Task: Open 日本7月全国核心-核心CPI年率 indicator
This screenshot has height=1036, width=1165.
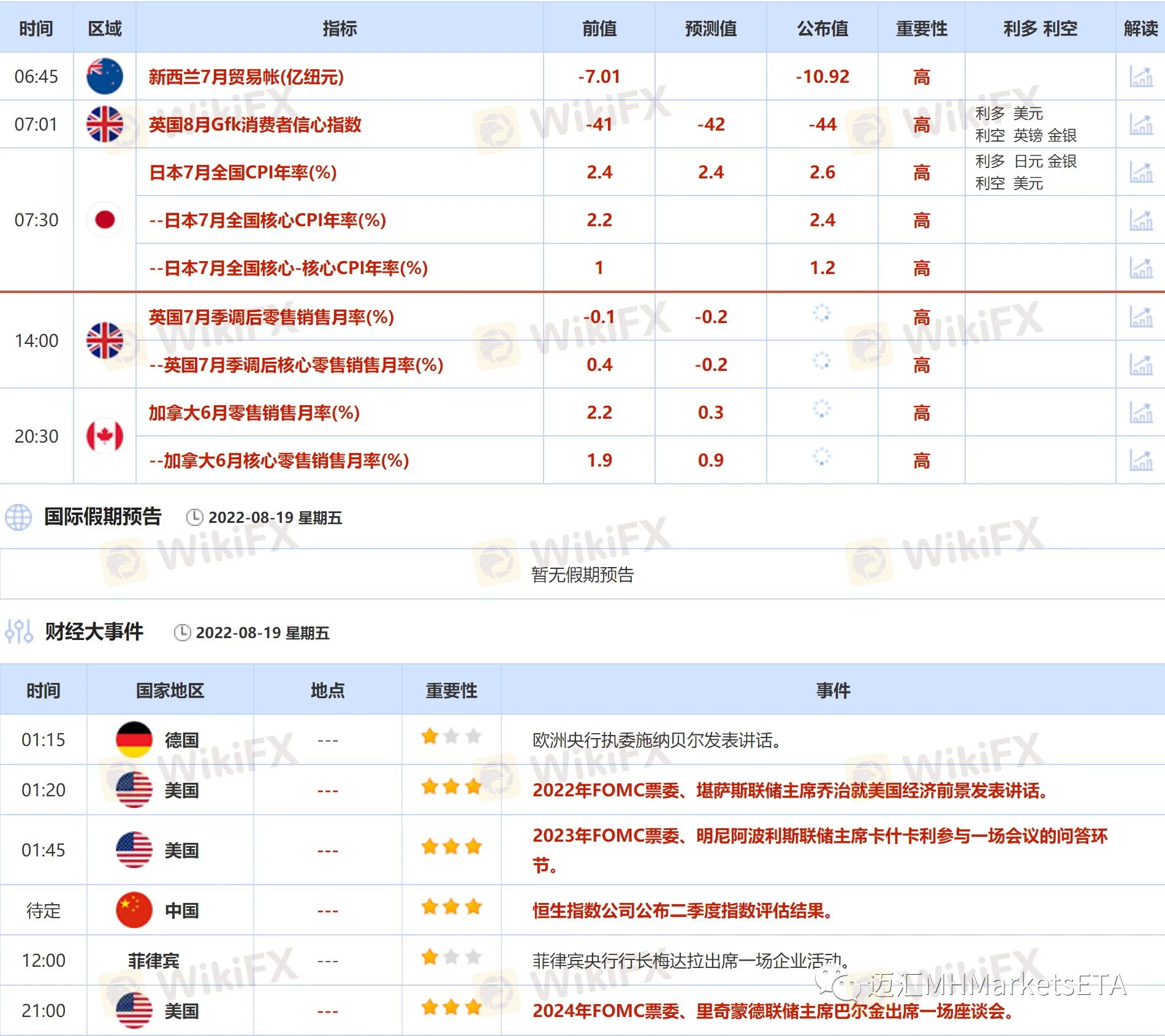Action: tap(289, 268)
